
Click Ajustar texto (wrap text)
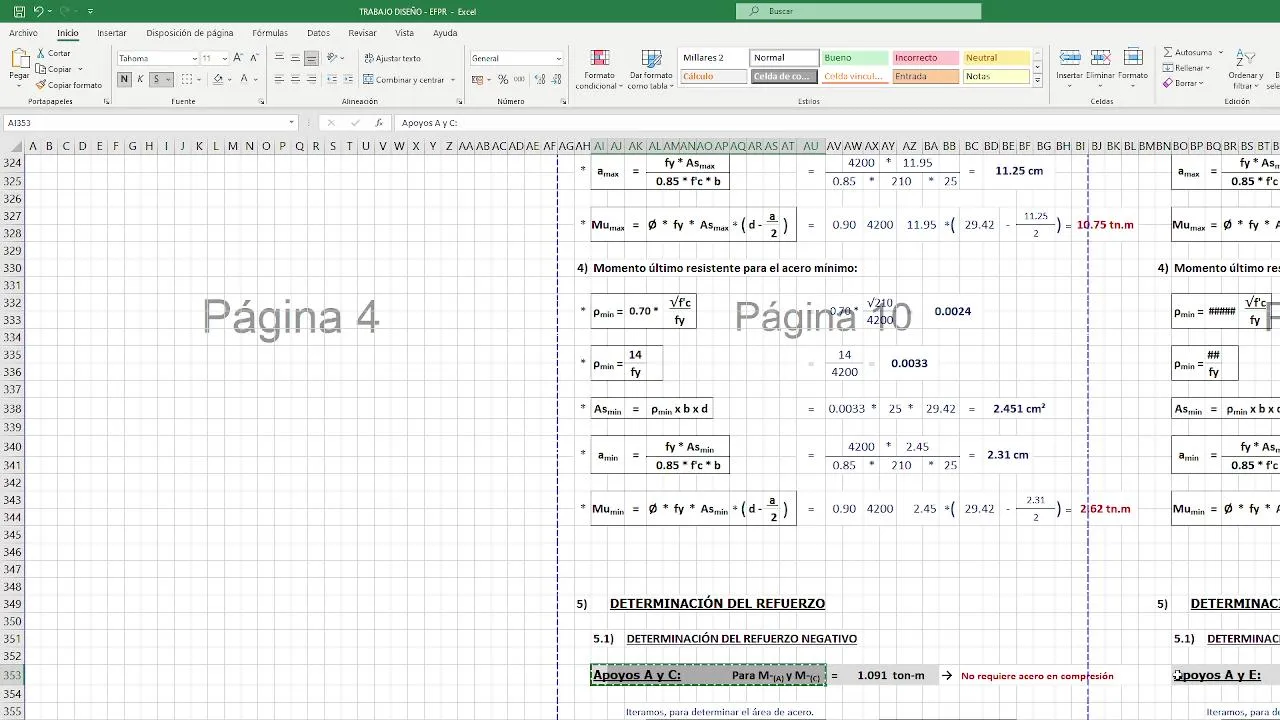[x=392, y=58]
